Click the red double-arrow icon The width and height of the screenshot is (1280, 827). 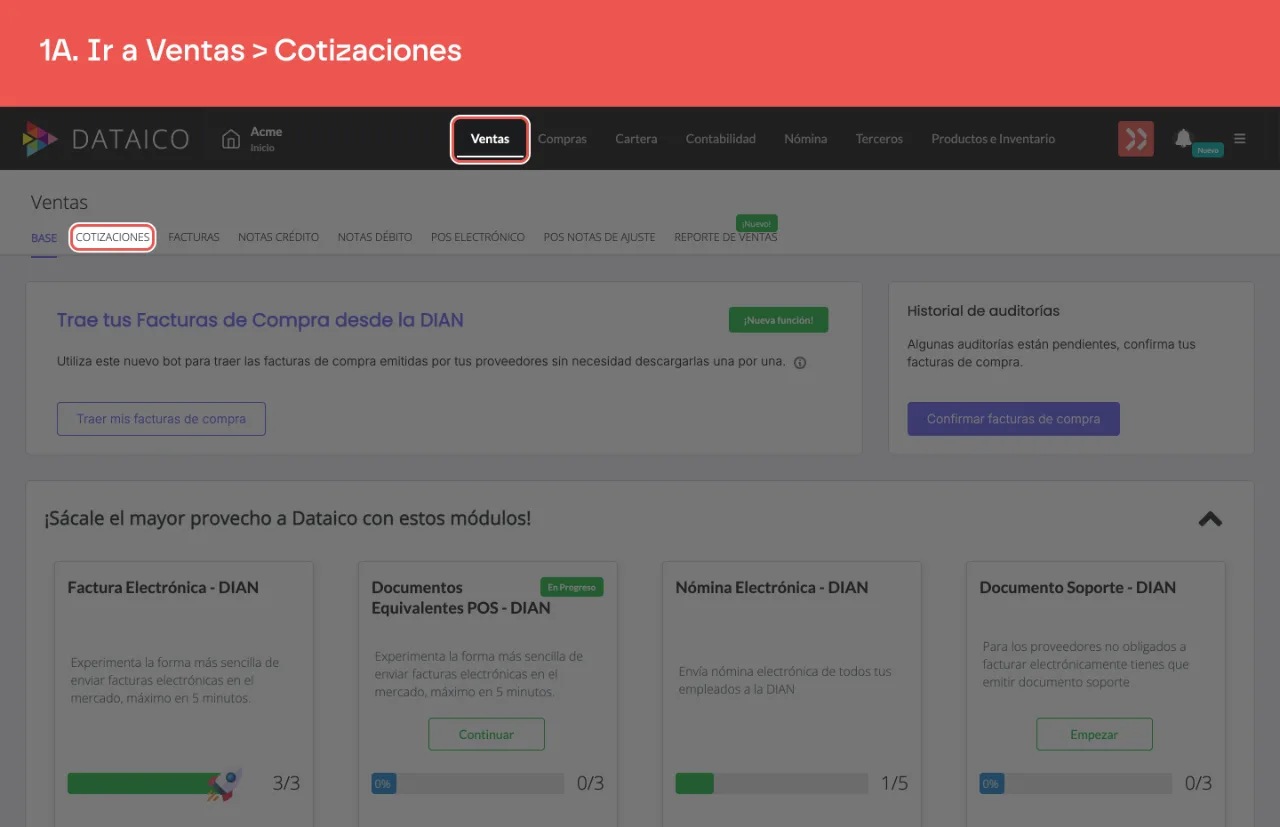1135,139
